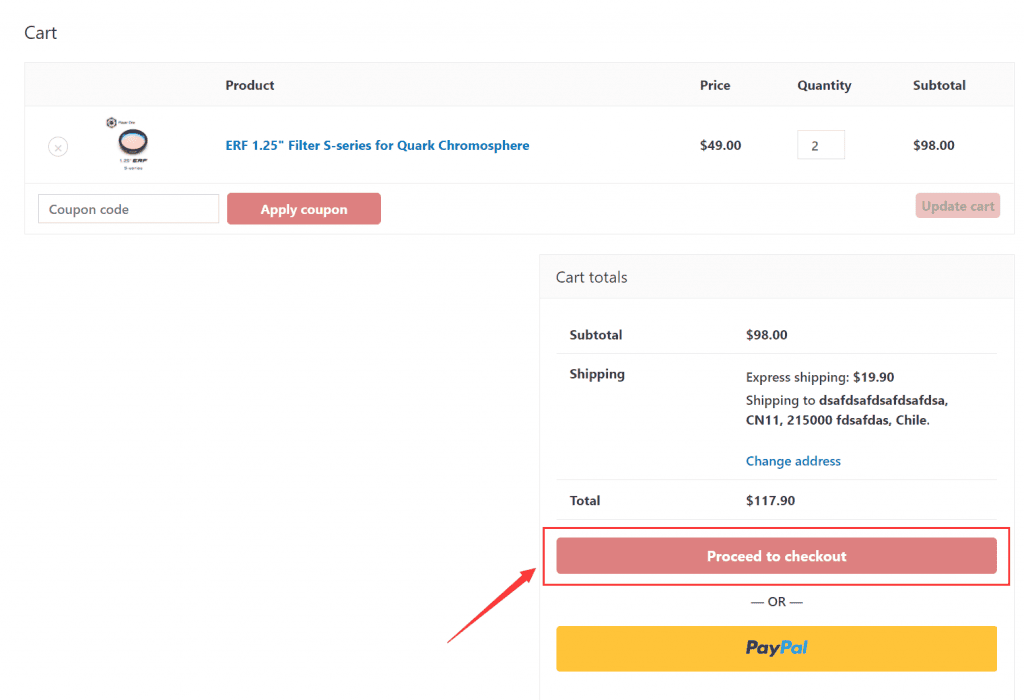
Task: Click the shipping destination address text
Action: pos(846,410)
